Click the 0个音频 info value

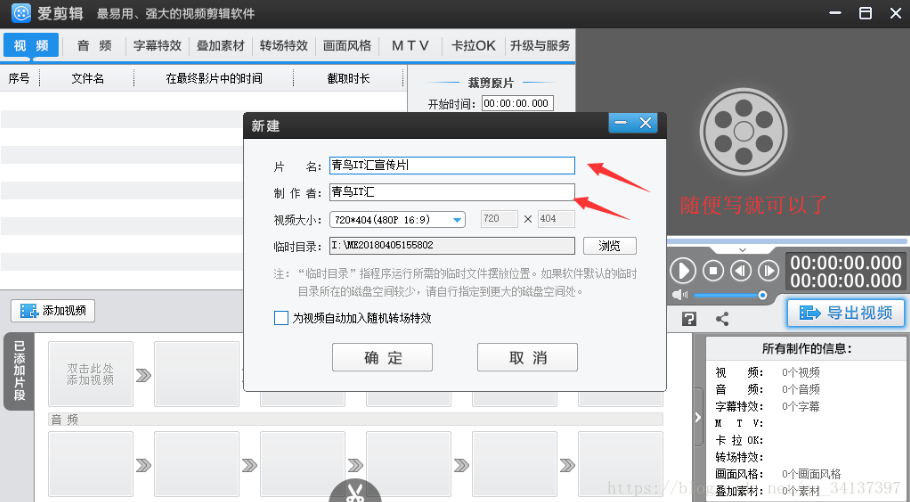[x=801, y=389]
